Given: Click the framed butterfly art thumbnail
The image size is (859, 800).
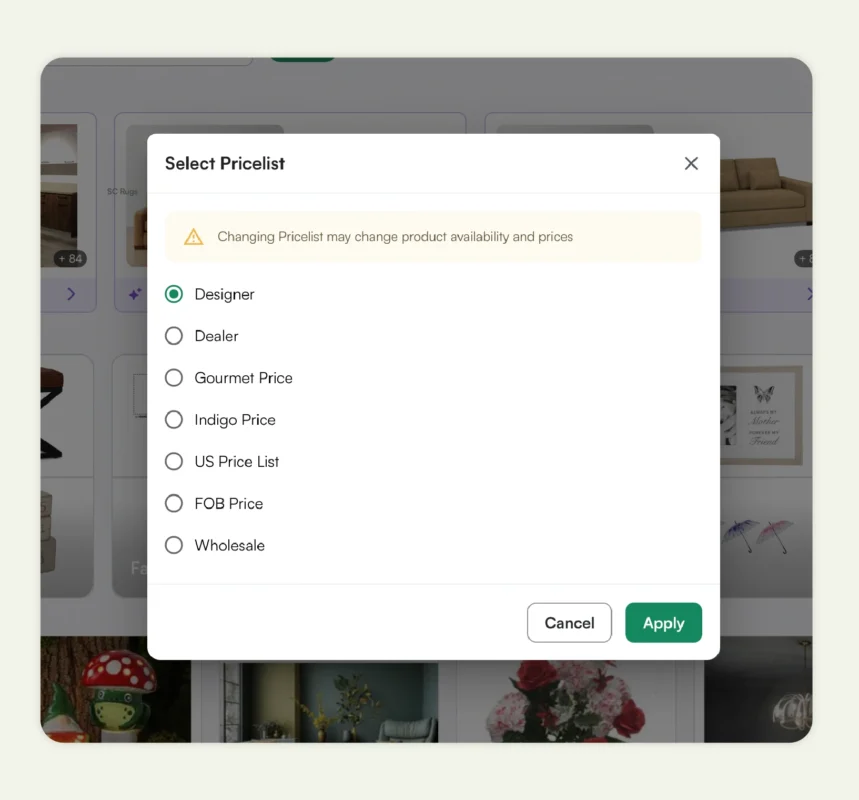Looking at the screenshot, I should point(763,416).
